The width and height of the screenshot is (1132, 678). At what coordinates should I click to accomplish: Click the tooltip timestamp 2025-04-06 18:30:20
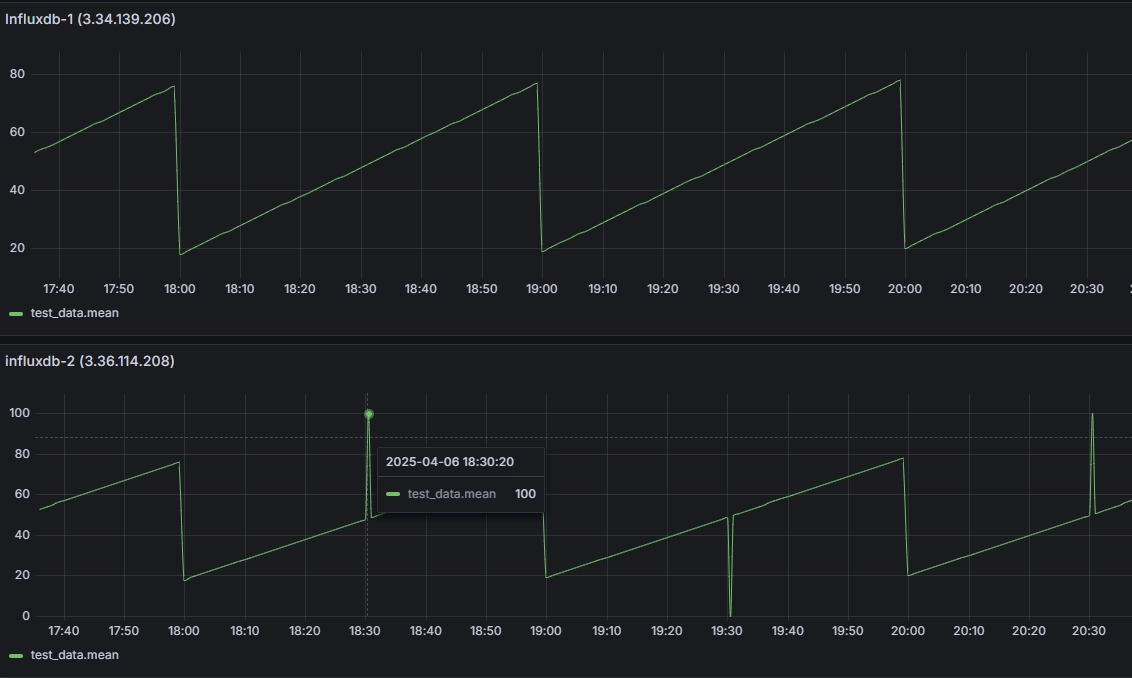click(x=449, y=461)
